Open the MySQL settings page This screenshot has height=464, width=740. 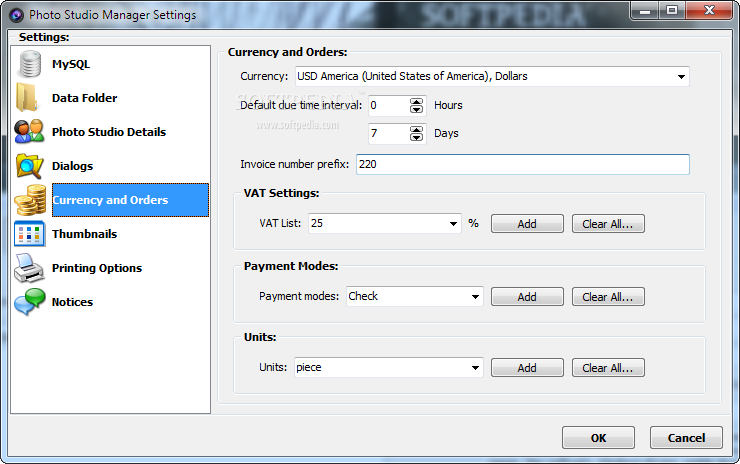(71, 64)
